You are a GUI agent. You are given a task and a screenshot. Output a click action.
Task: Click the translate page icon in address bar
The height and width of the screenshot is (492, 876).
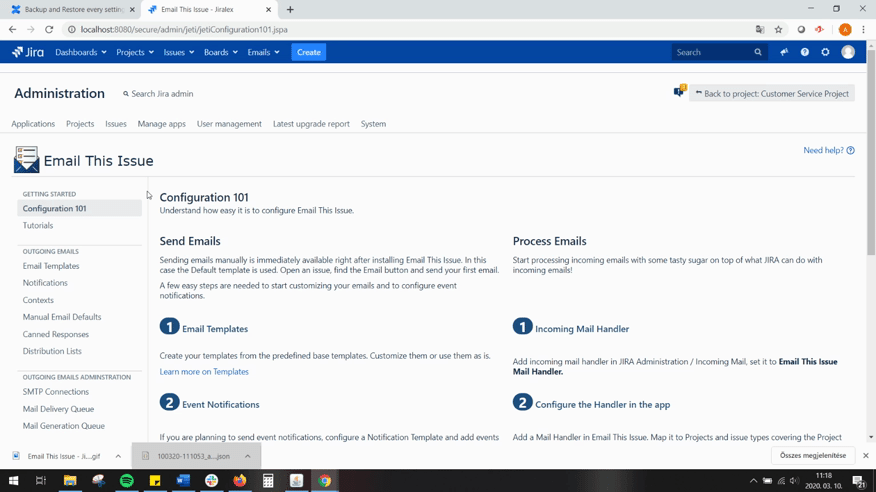pos(760,29)
